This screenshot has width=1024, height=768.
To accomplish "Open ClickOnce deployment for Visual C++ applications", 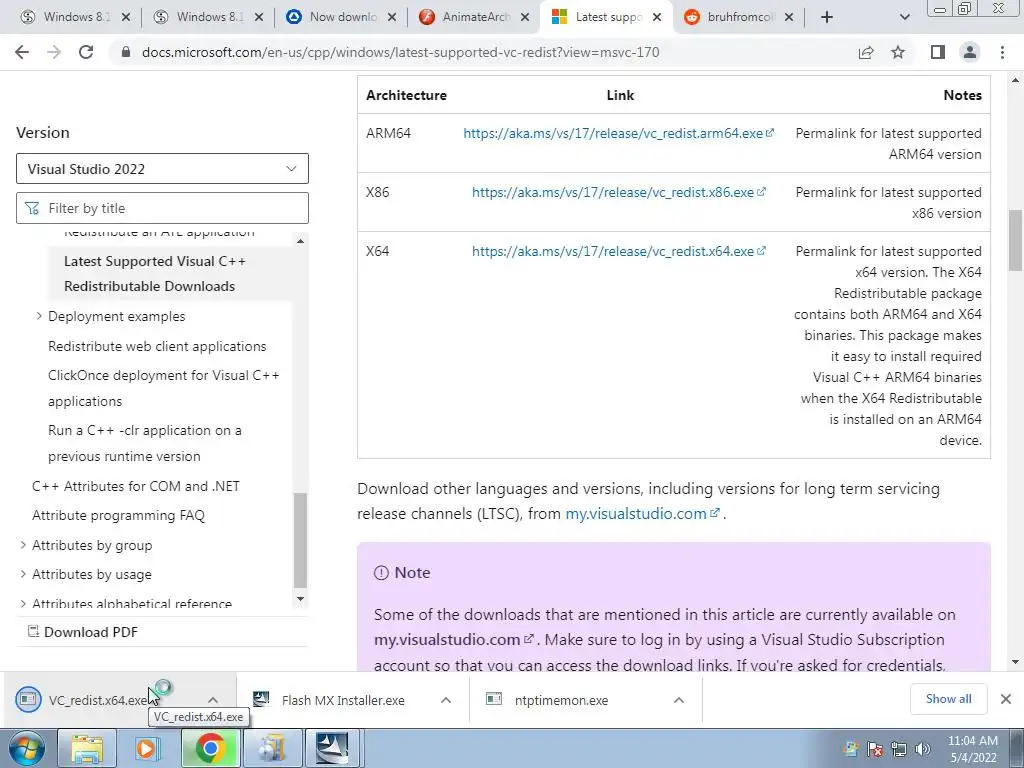I will (x=163, y=388).
